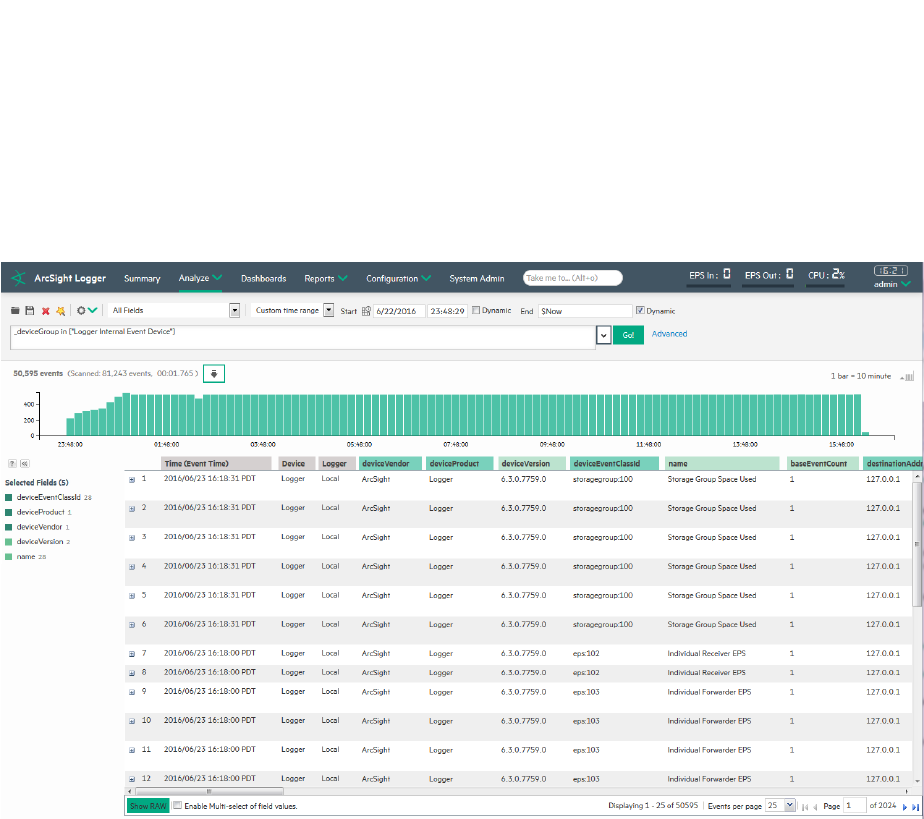The image size is (924, 819).
Task: Click the CPU usage indicator
Action: pyautogui.click(x=826, y=275)
